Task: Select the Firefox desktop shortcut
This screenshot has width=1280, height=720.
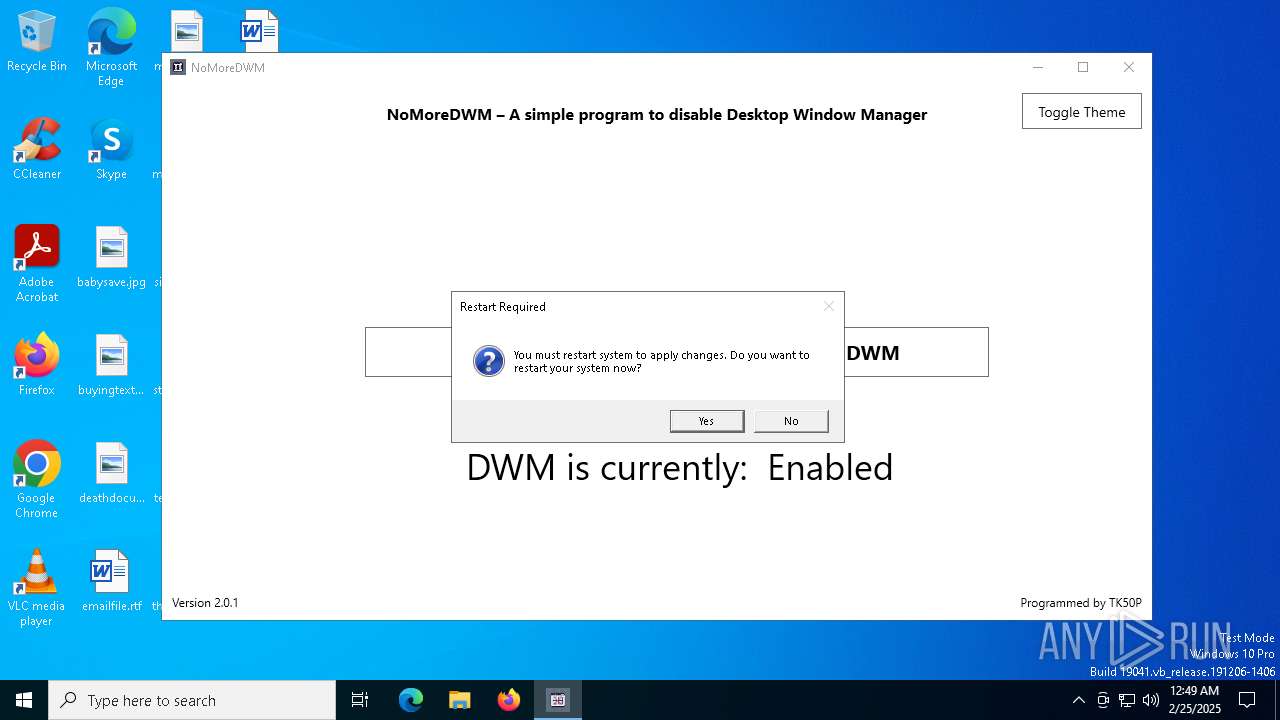Action: pos(37,365)
